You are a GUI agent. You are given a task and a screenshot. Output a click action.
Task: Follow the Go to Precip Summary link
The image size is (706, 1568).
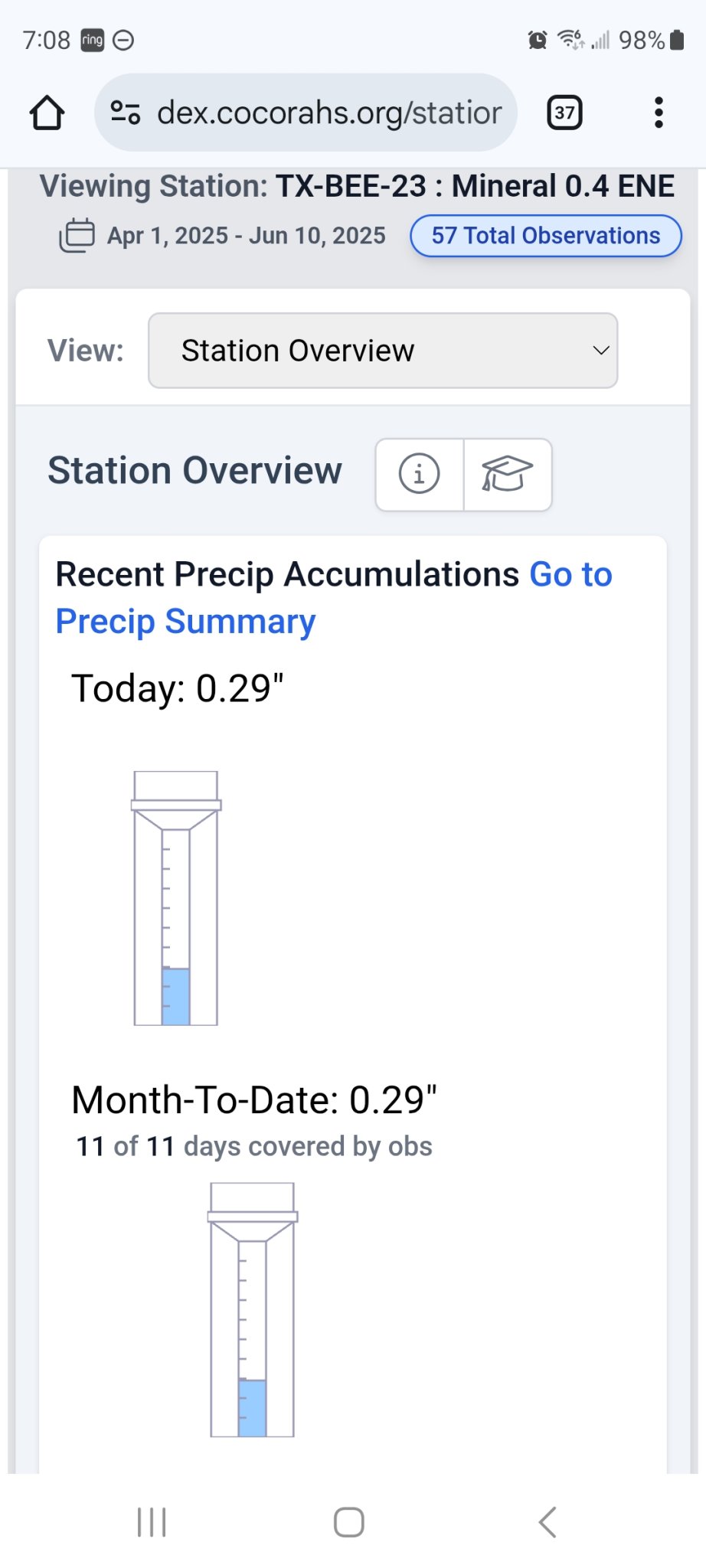click(185, 622)
